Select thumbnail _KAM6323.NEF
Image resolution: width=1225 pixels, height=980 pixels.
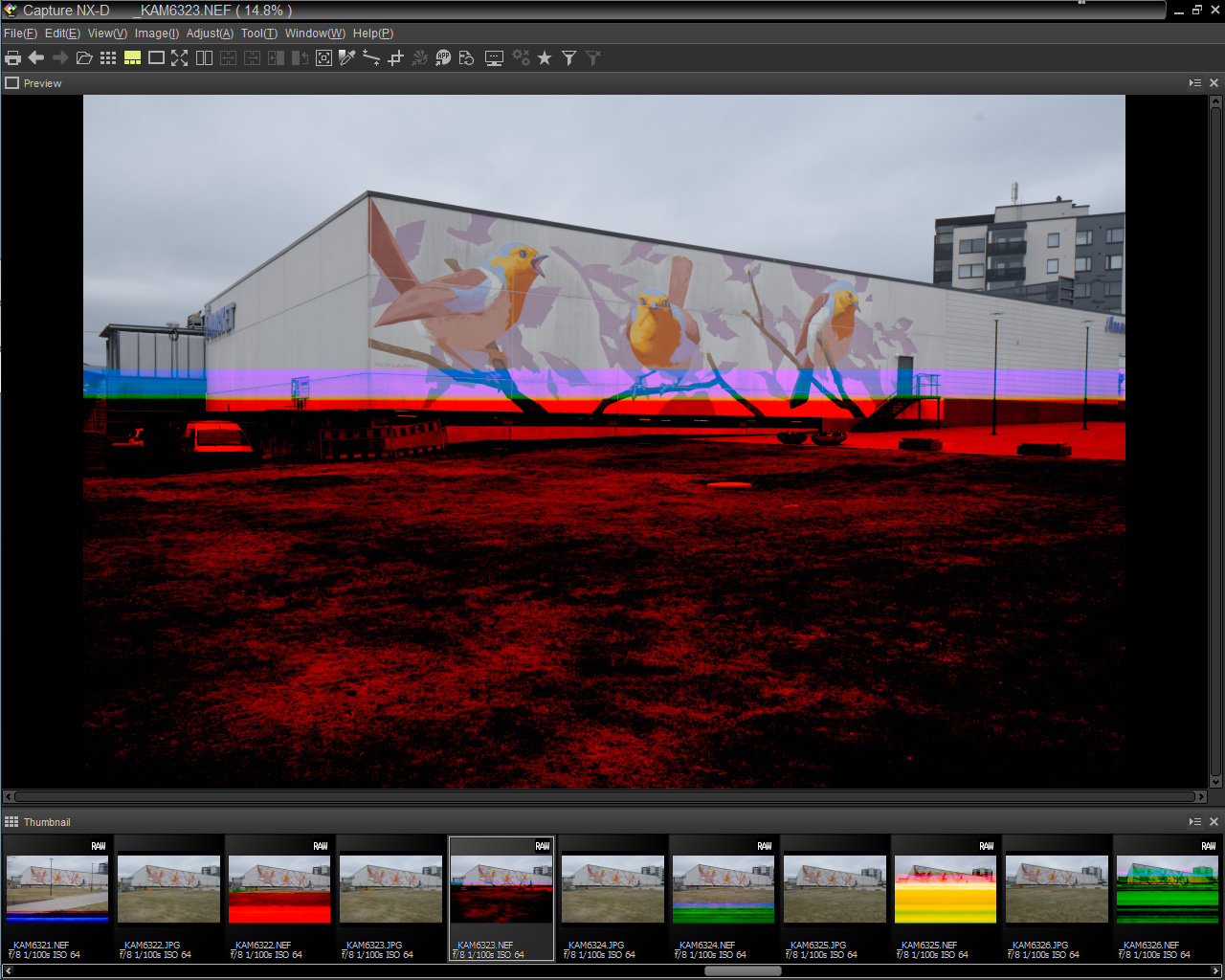pos(501,898)
